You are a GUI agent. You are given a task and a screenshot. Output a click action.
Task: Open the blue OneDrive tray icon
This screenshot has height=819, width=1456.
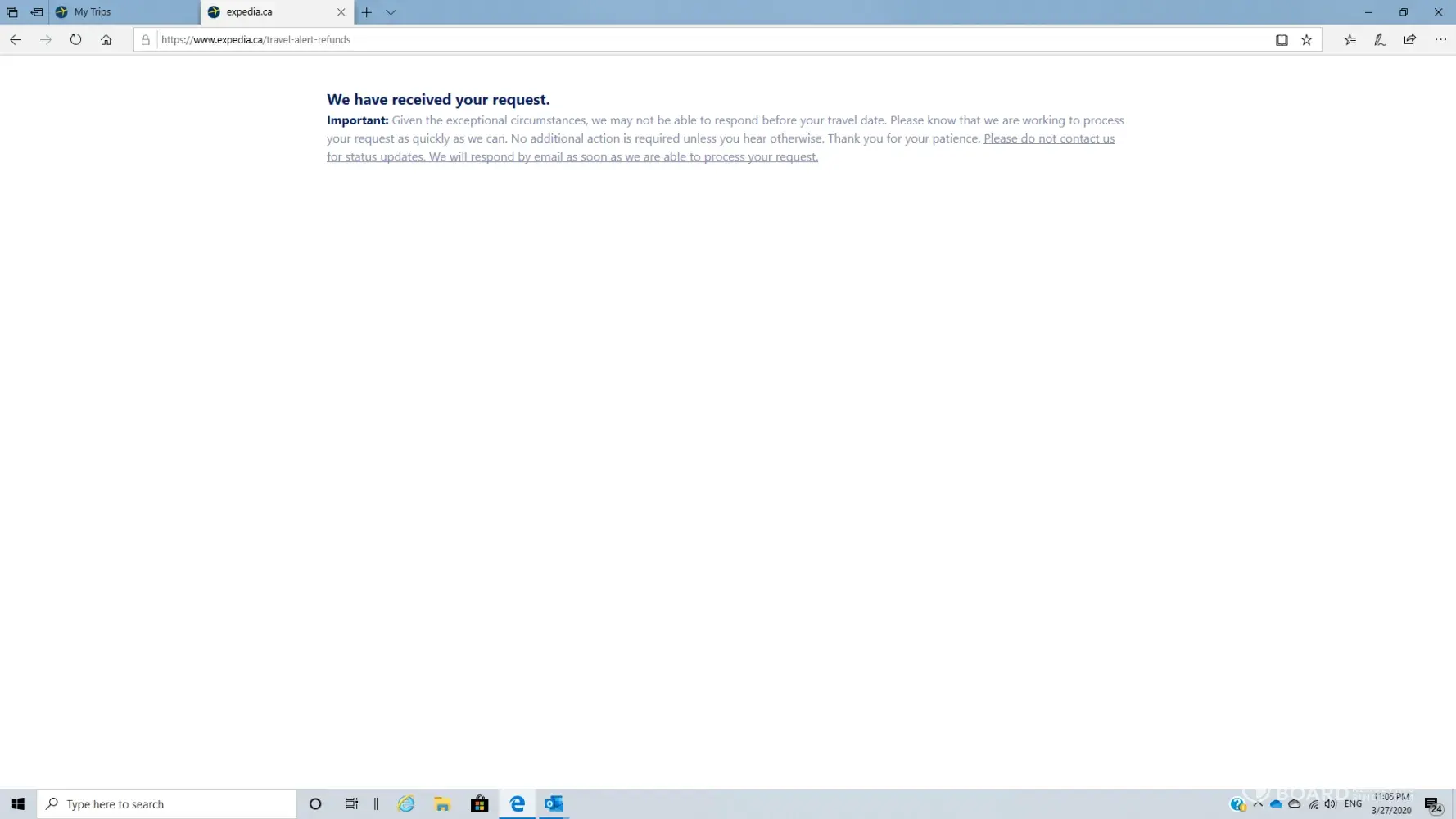1276,804
